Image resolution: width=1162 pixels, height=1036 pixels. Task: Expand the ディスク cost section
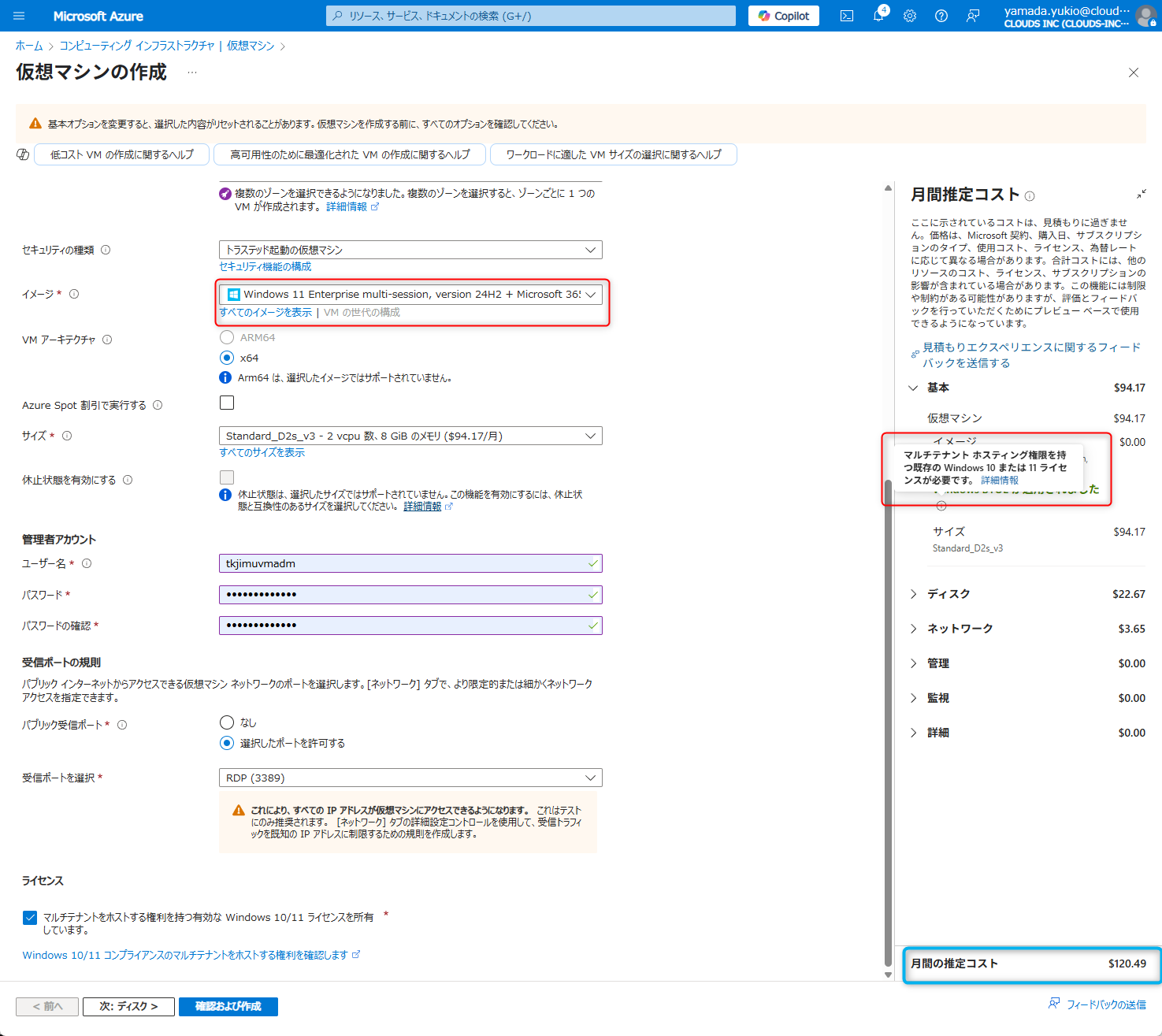pos(914,594)
